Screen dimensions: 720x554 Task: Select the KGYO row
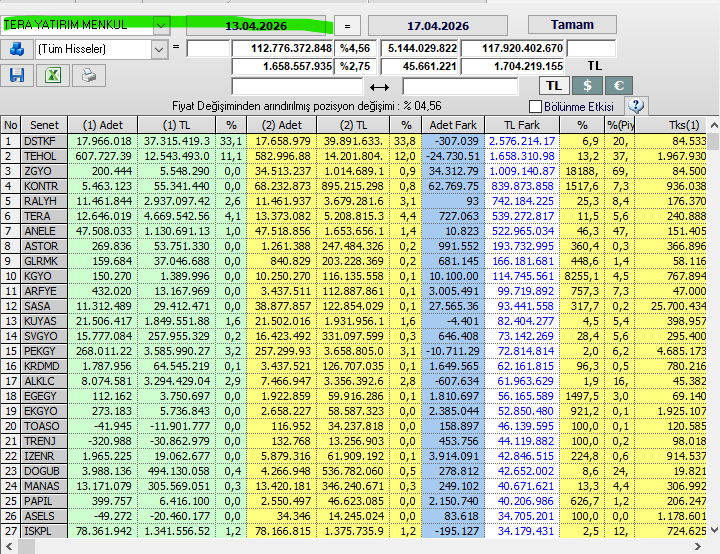(353, 276)
